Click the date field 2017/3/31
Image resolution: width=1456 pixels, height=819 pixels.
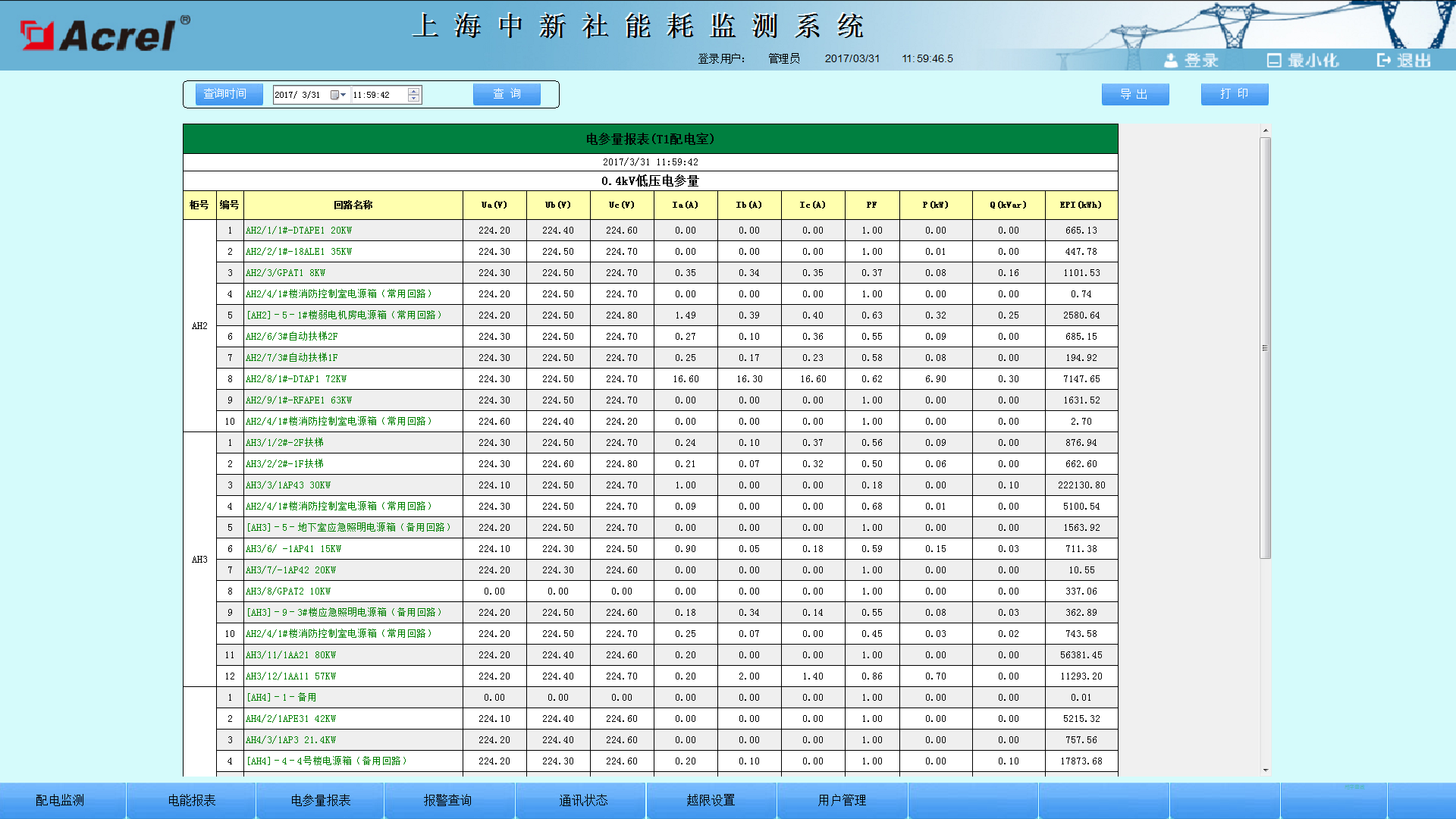click(298, 95)
